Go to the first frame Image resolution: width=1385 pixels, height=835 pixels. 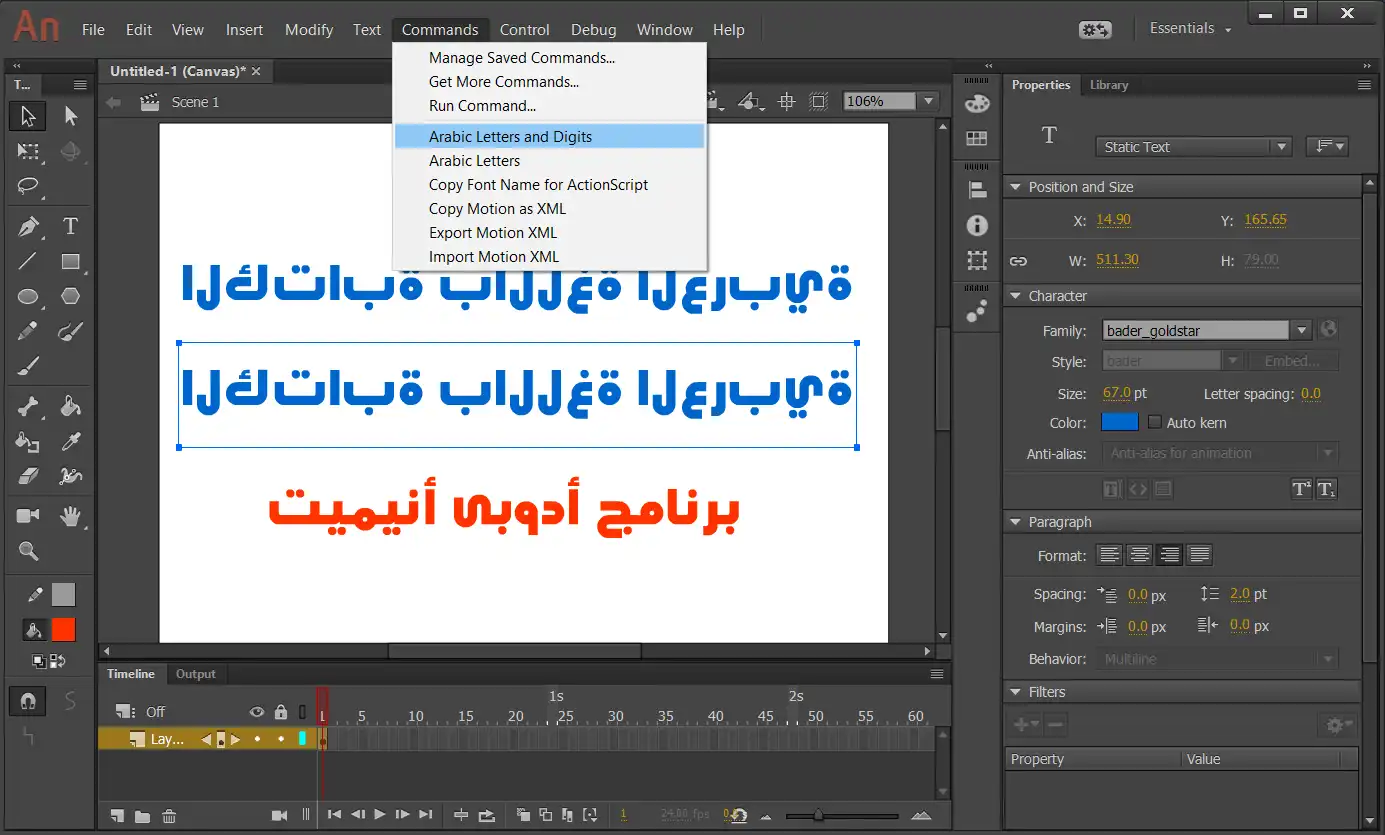point(335,815)
